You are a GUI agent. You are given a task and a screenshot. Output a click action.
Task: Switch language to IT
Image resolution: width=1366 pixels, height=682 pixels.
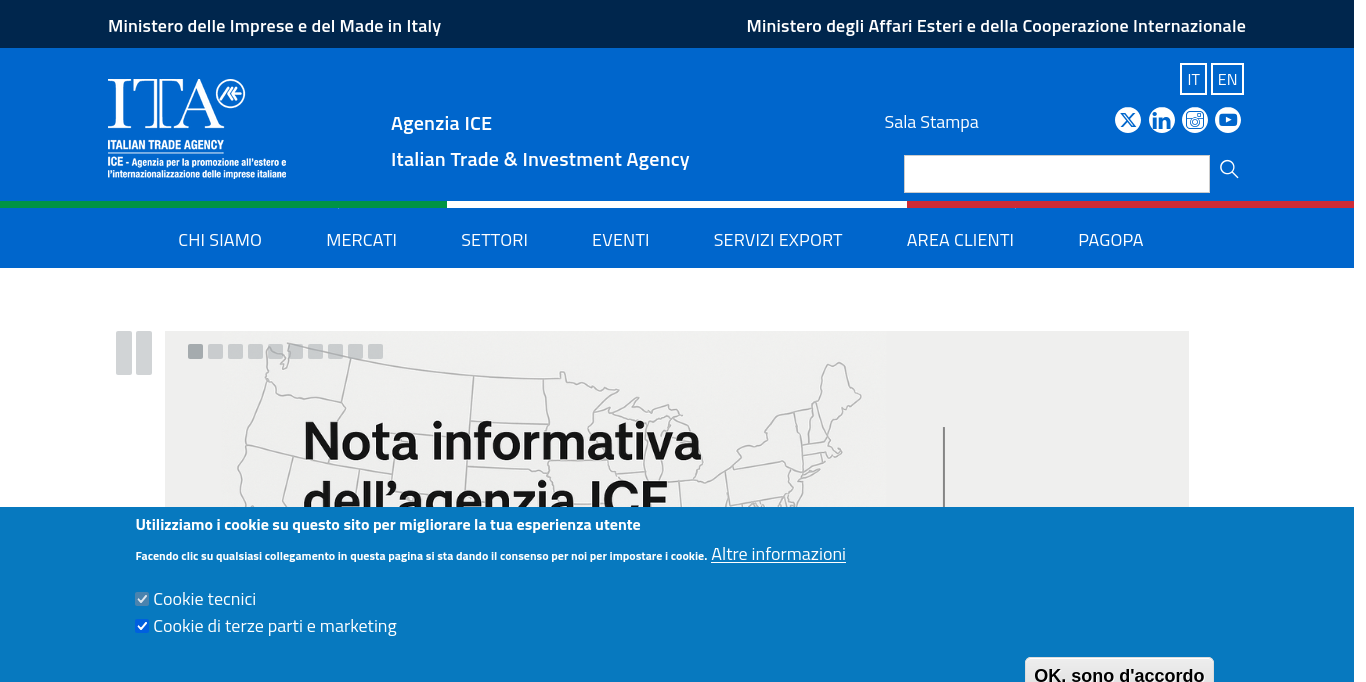pos(1193,79)
